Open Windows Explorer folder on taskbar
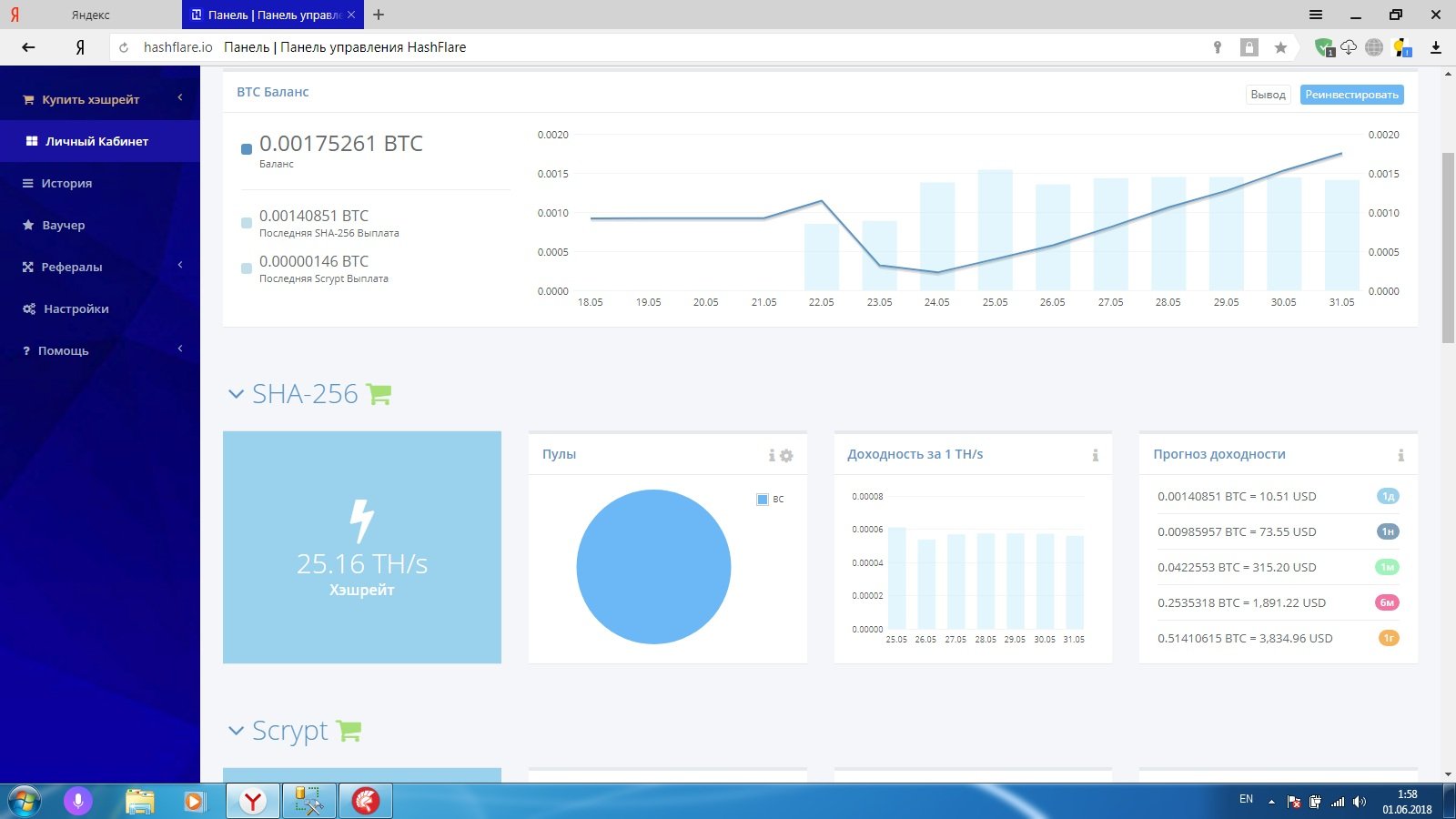 click(140, 801)
